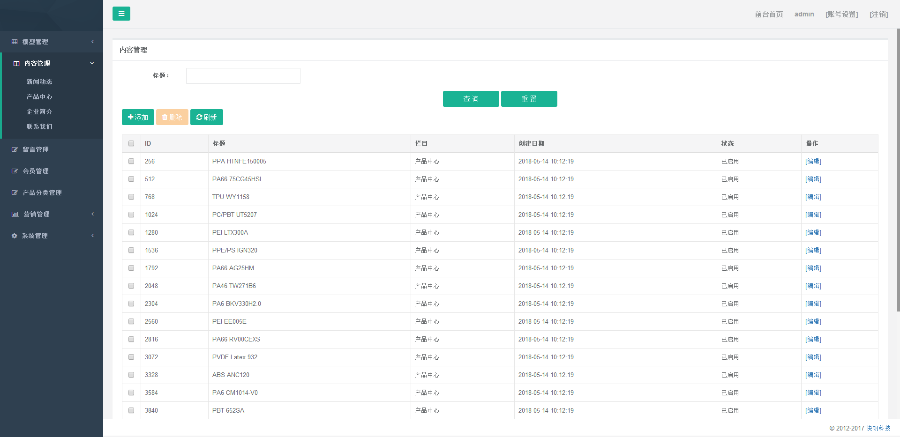
Task: Collapse the 内容管理 menu chevron
Action: point(92,63)
